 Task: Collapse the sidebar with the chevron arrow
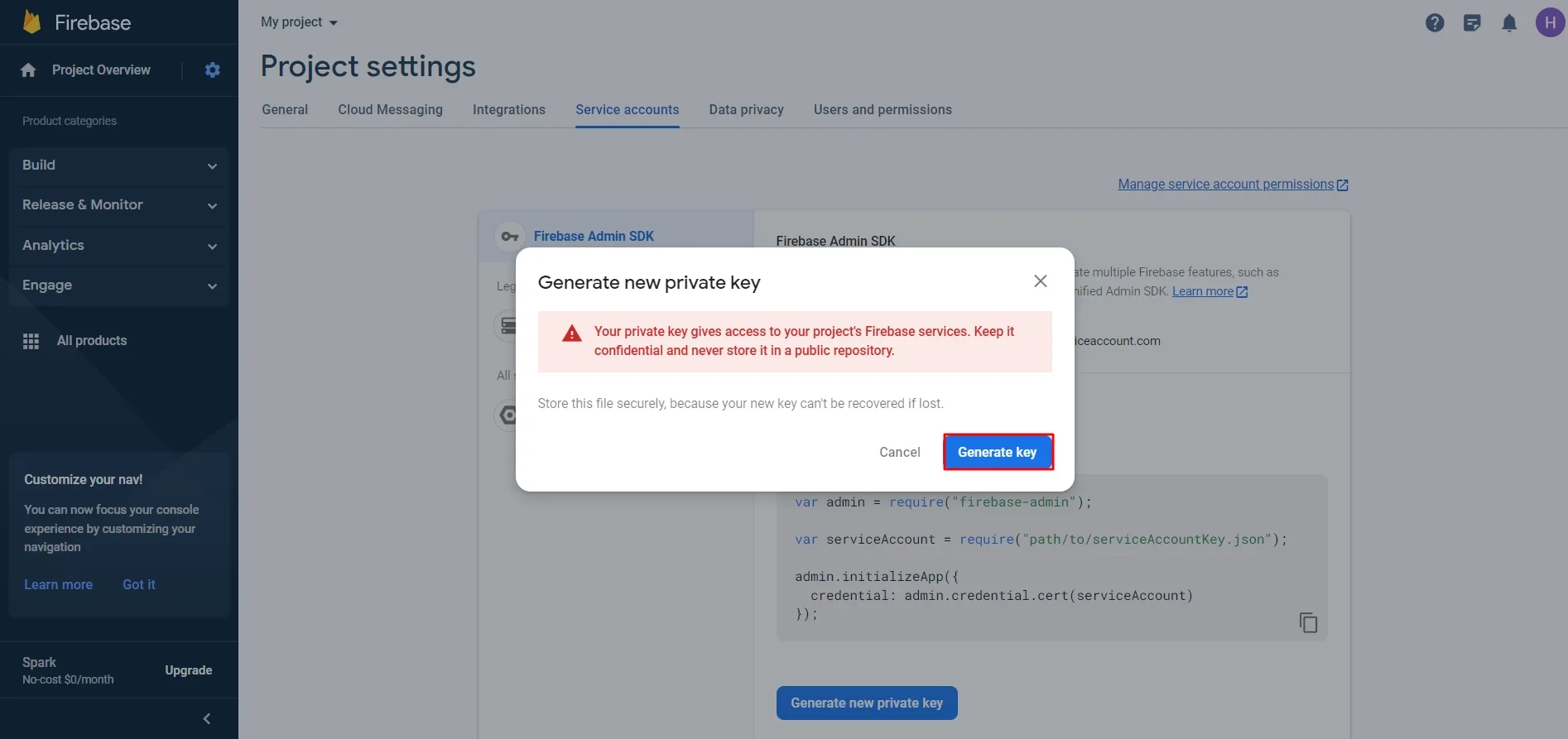click(207, 718)
